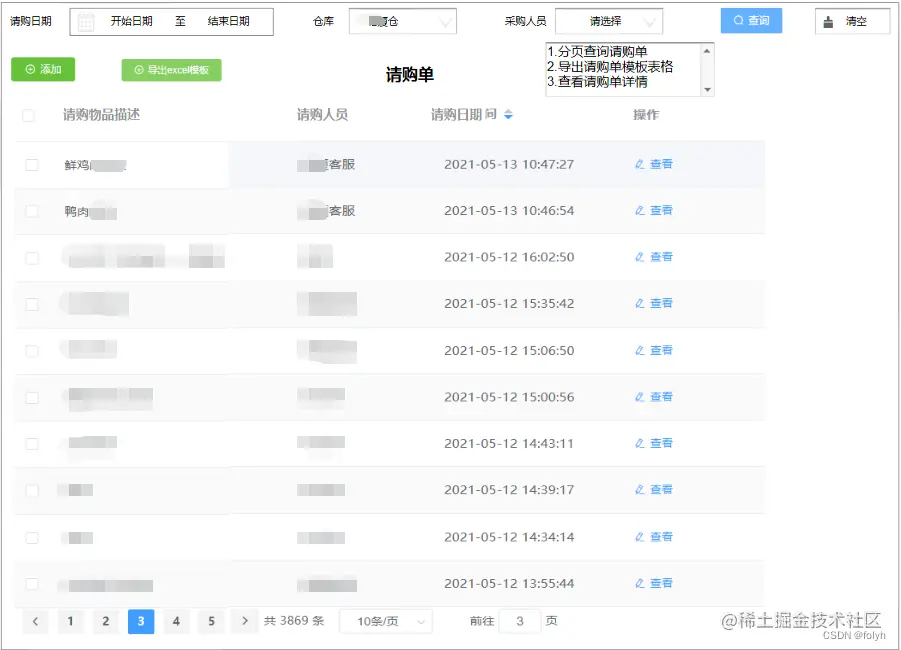Click the 前往 page number input field
Image resolution: width=901 pixels, height=650 pixels.
[519, 621]
